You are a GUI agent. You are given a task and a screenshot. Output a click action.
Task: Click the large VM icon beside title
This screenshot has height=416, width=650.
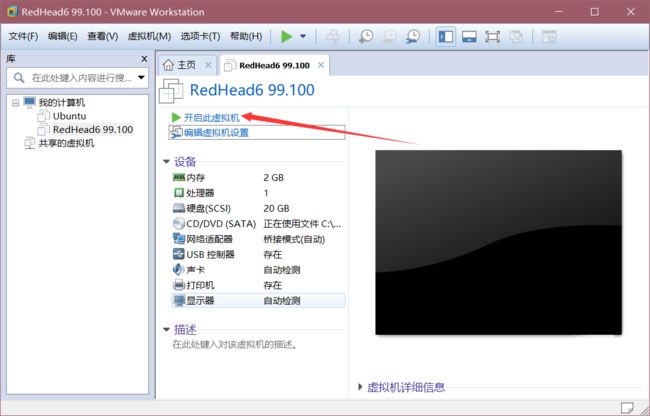[171, 91]
